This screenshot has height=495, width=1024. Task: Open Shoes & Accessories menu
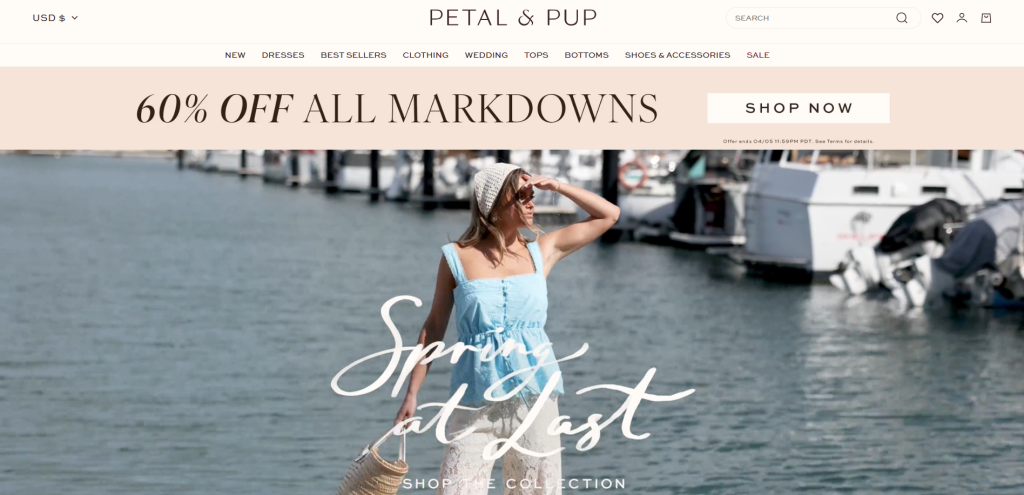click(677, 55)
